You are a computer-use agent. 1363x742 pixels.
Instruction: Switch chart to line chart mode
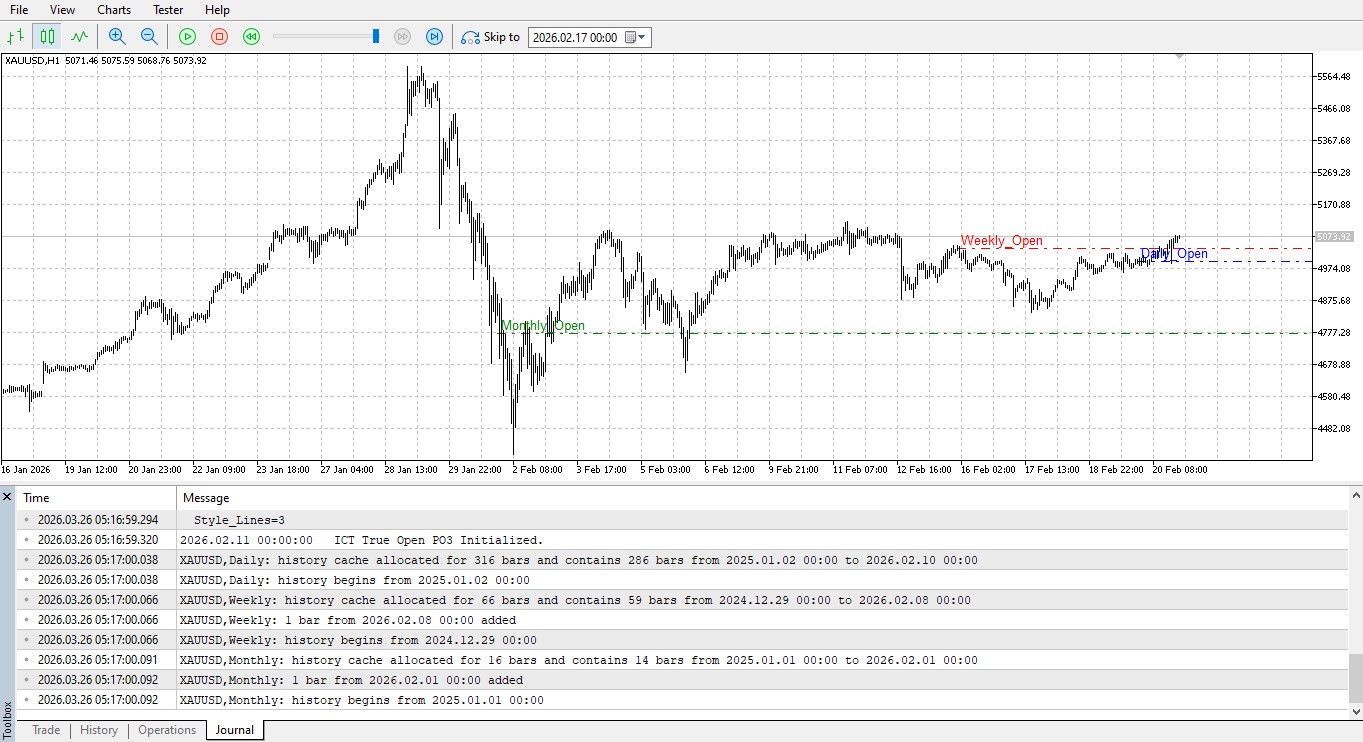pos(79,37)
